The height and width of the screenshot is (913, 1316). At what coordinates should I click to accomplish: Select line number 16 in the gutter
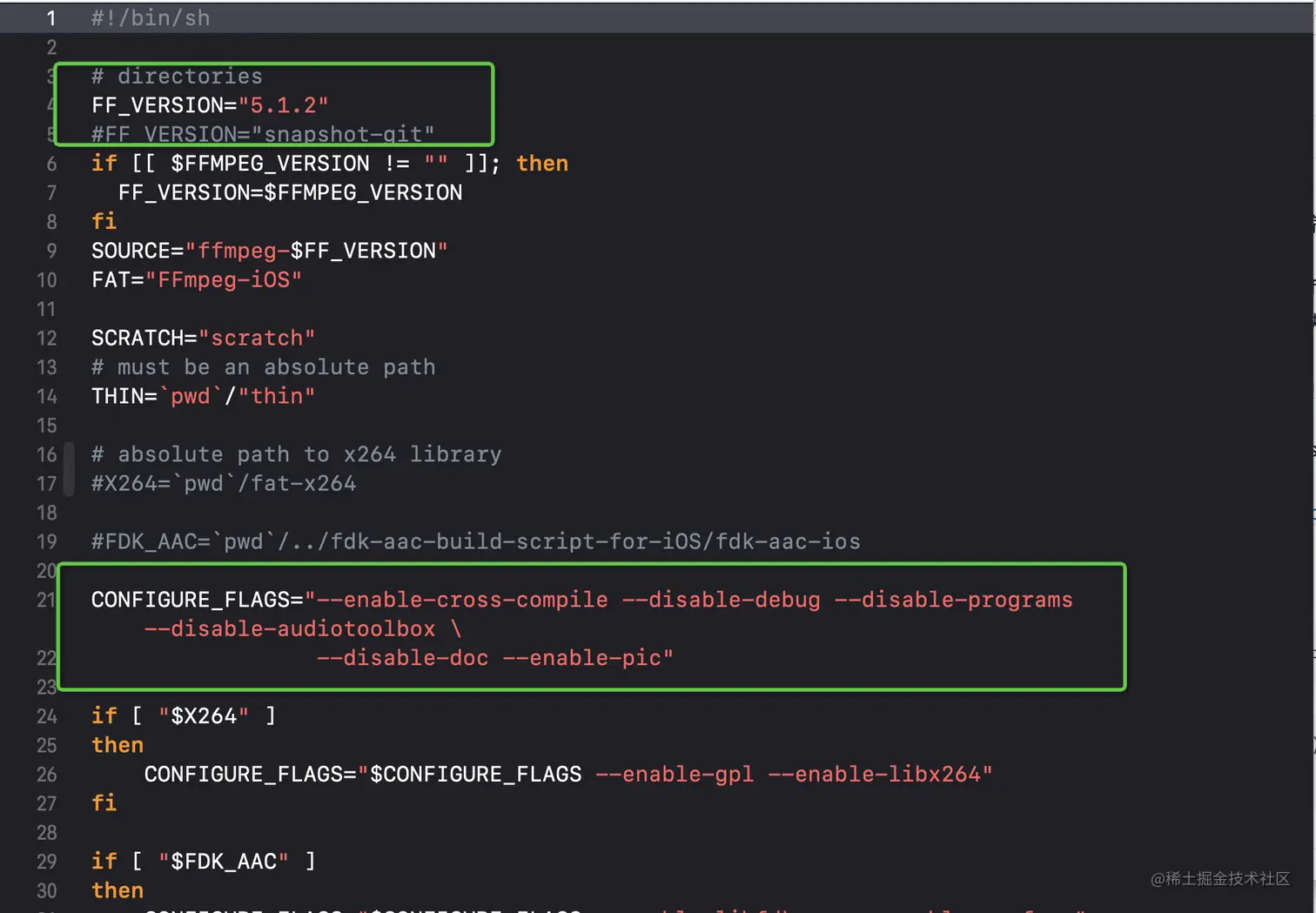click(x=47, y=454)
